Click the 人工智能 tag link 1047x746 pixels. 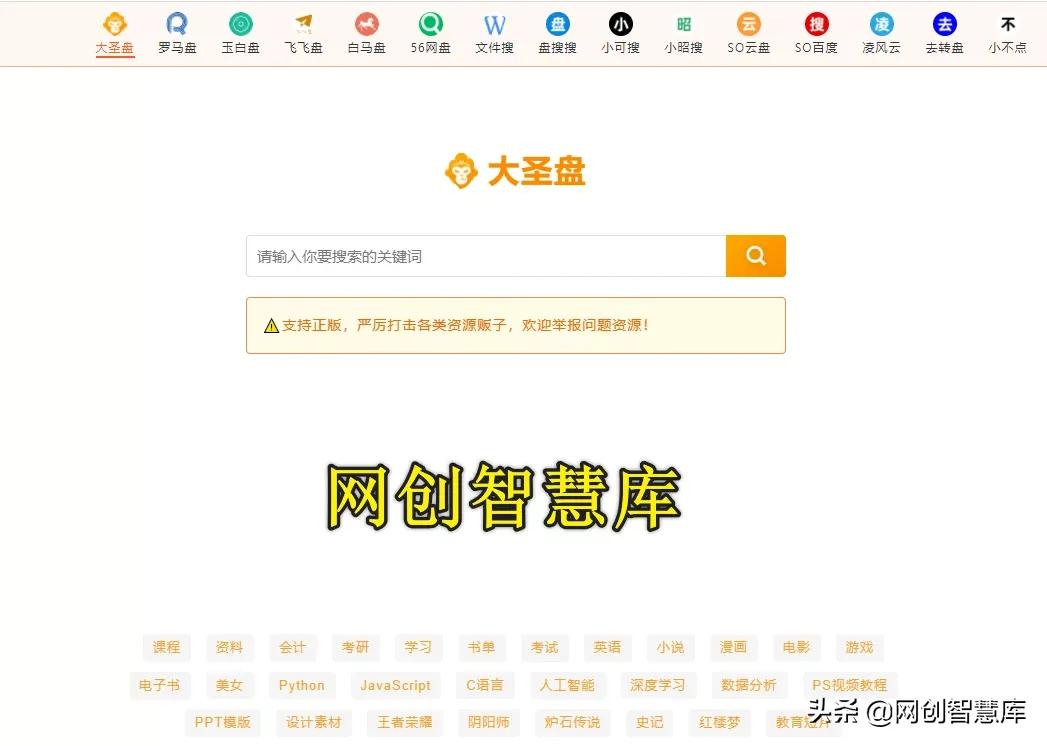coord(566,685)
